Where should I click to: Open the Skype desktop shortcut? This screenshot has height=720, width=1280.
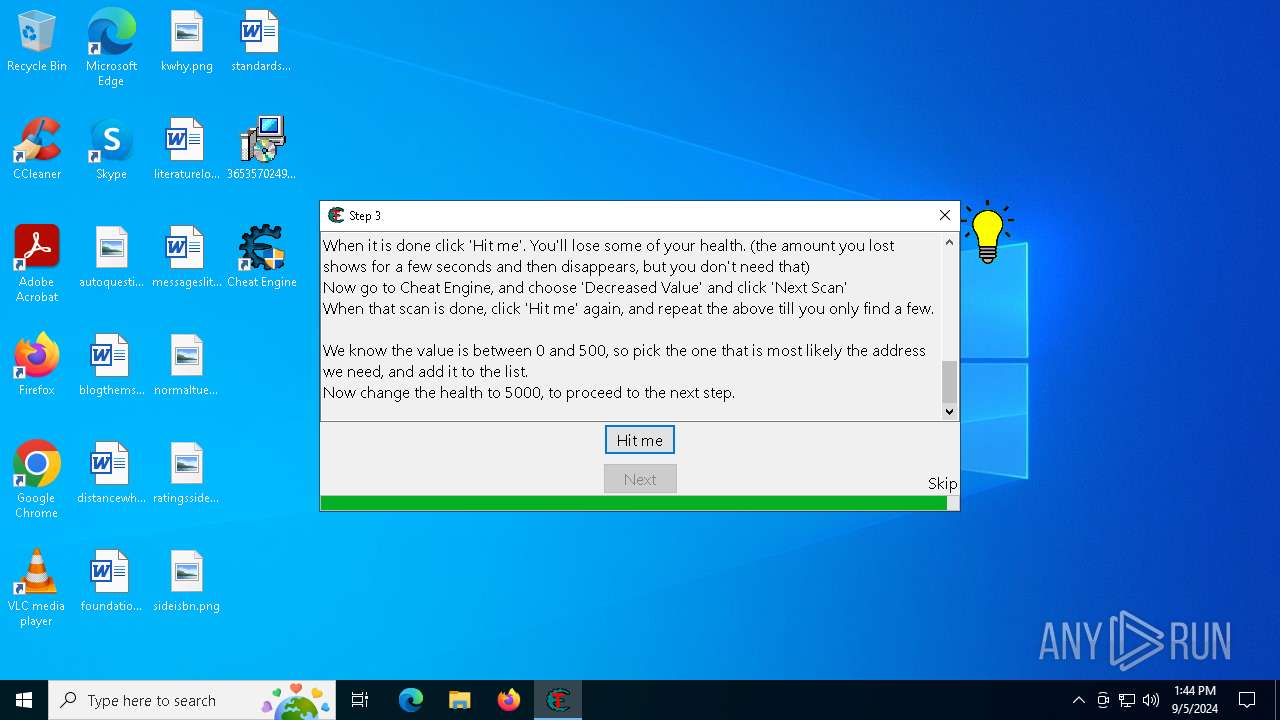[111, 149]
